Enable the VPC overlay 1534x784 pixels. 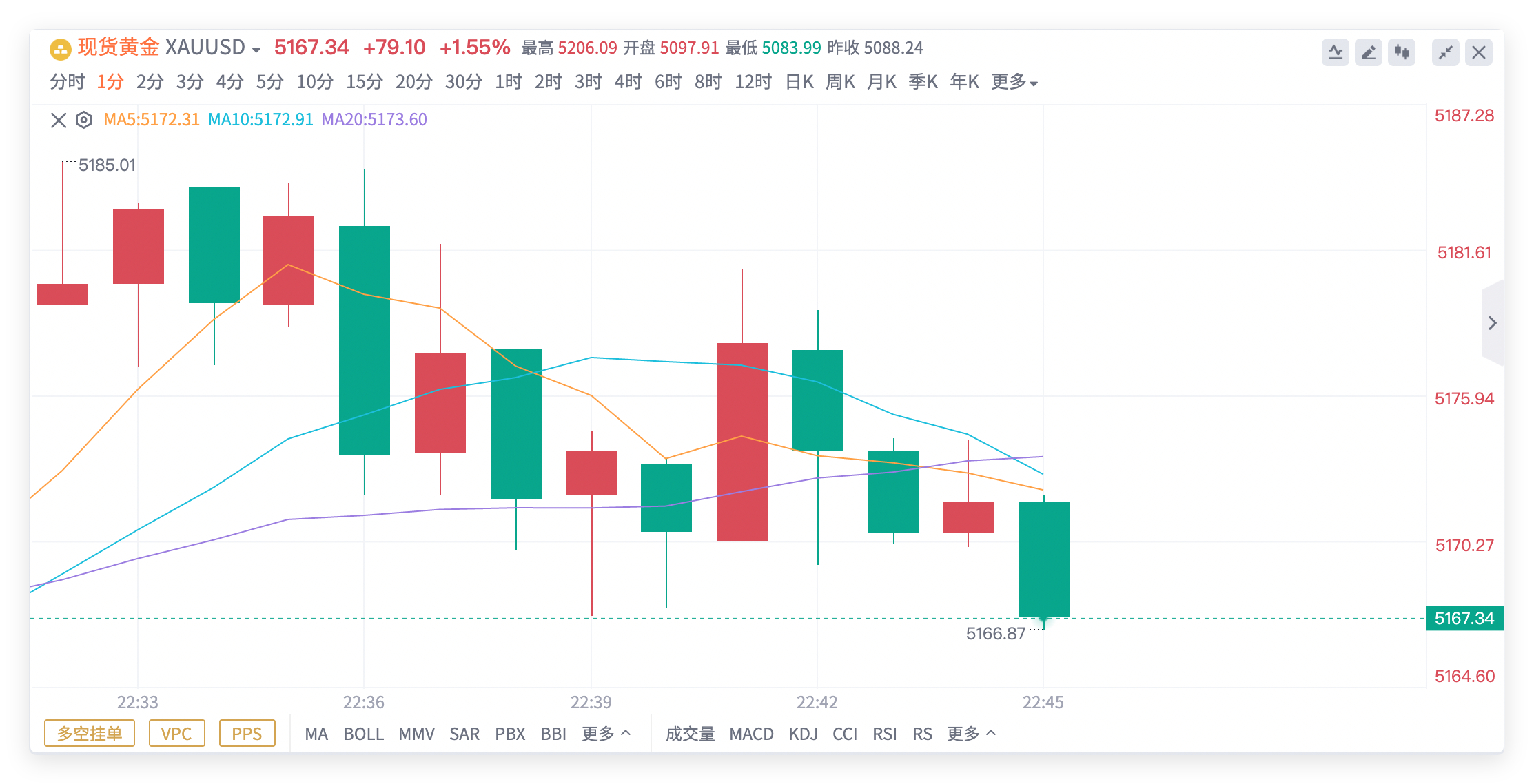pyautogui.click(x=177, y=734)
